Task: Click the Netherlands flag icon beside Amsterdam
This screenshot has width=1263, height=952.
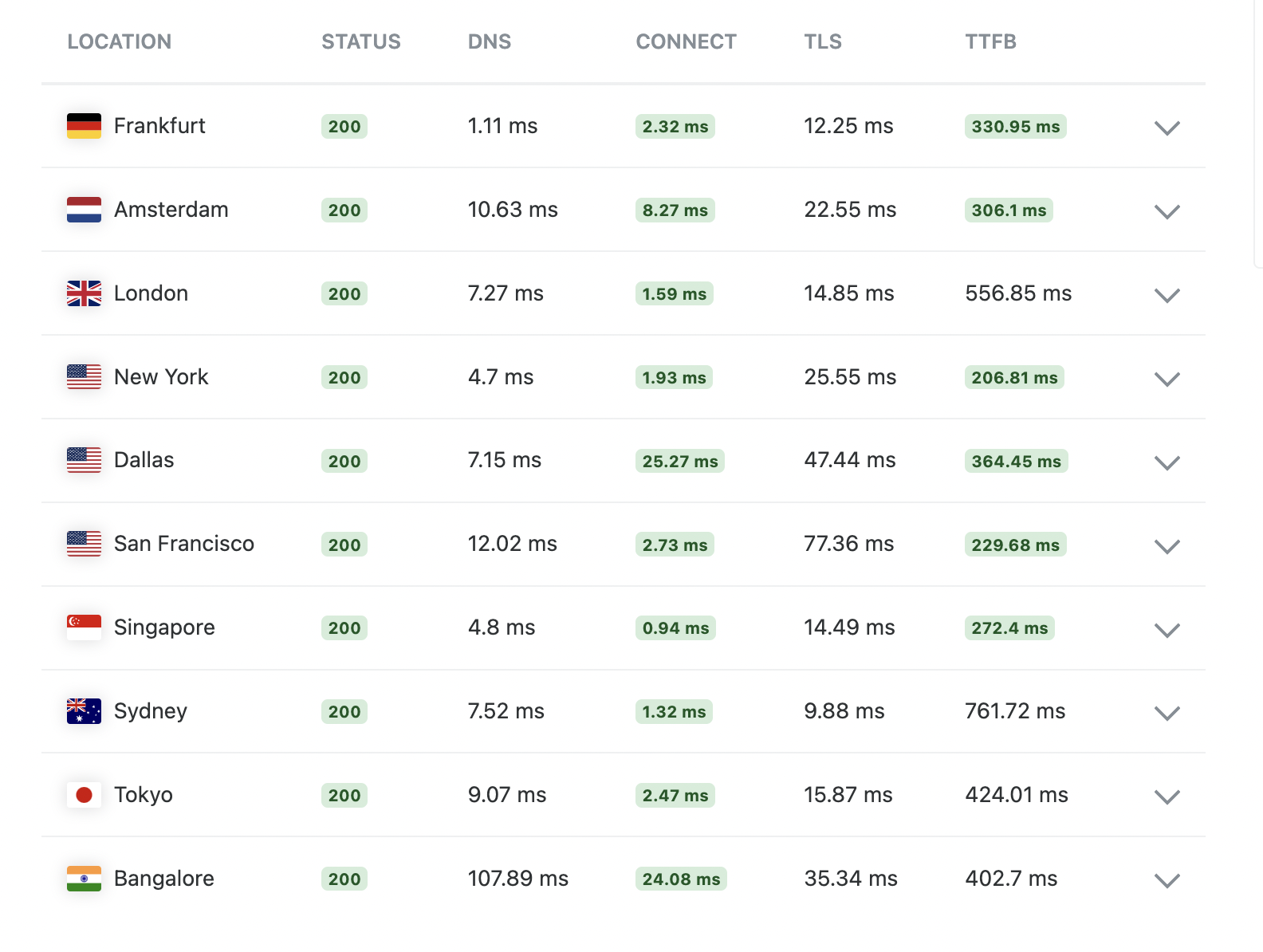Action: (x=84, y=210)
